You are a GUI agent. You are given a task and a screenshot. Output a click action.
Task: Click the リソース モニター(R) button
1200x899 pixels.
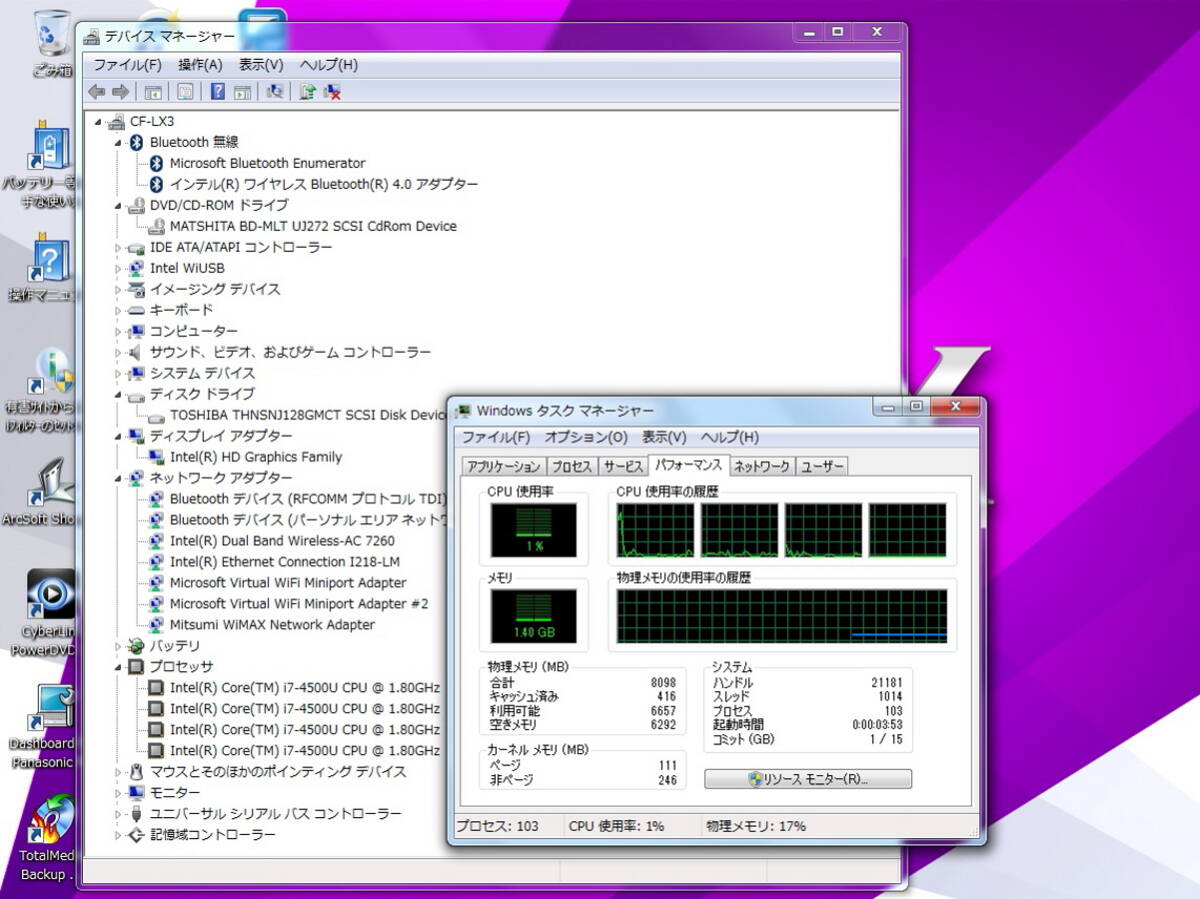tap(808, 779)
